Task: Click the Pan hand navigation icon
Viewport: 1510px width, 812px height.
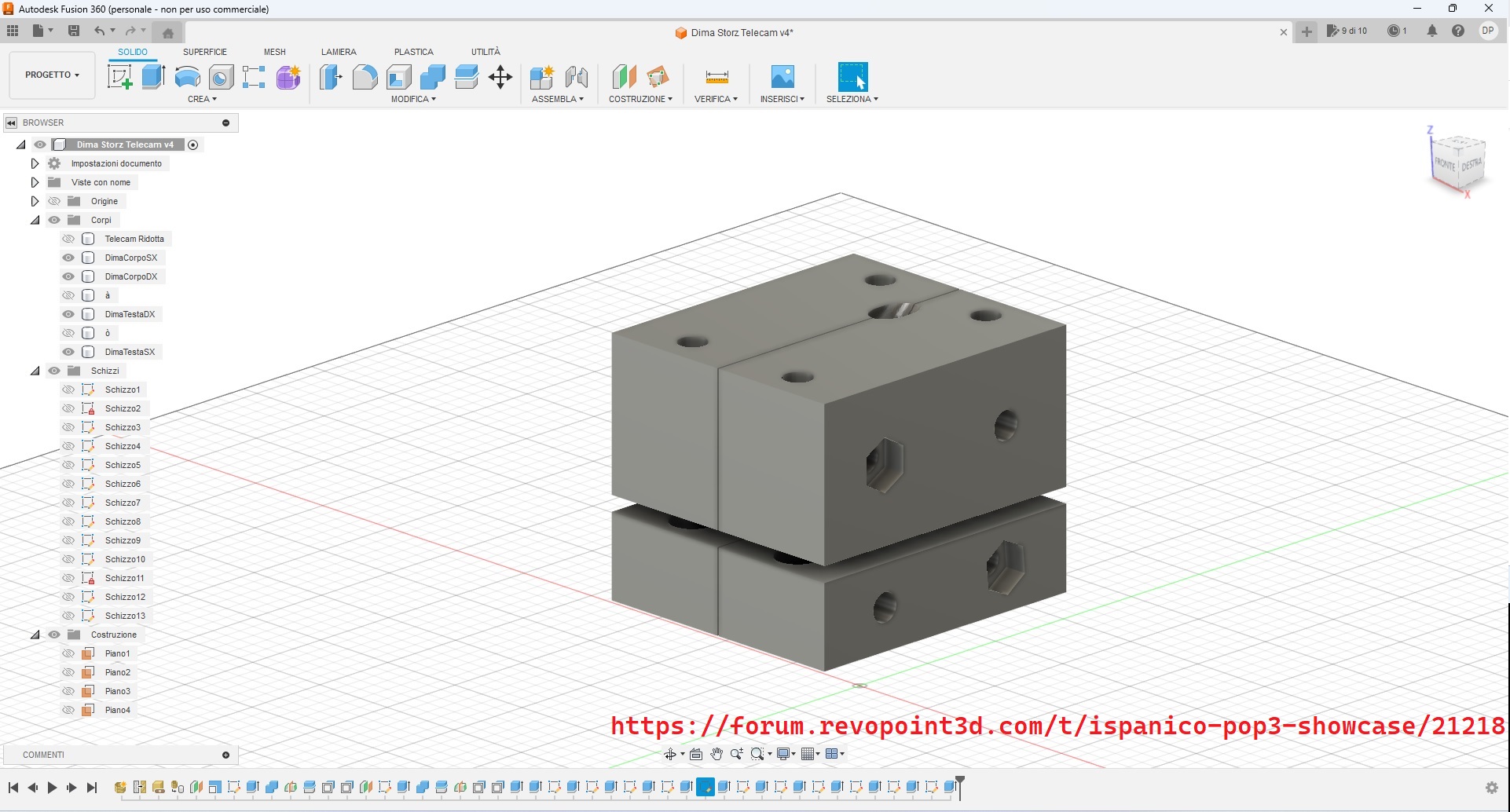Action: 717,754
